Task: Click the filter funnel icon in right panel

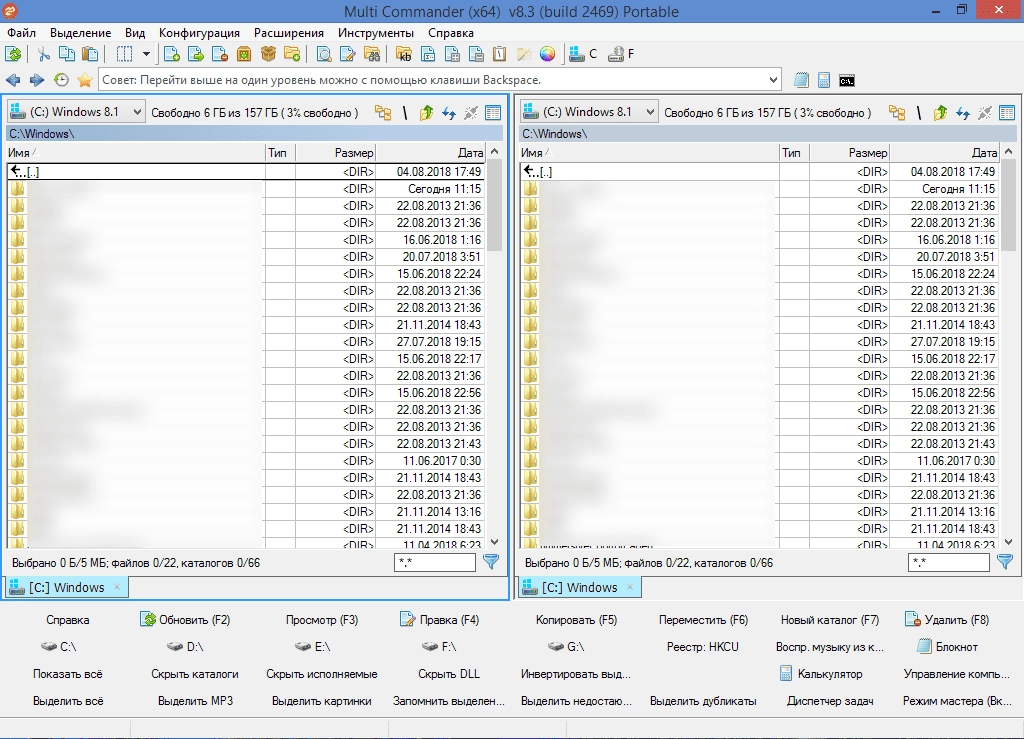Action: pos(1004,561)
